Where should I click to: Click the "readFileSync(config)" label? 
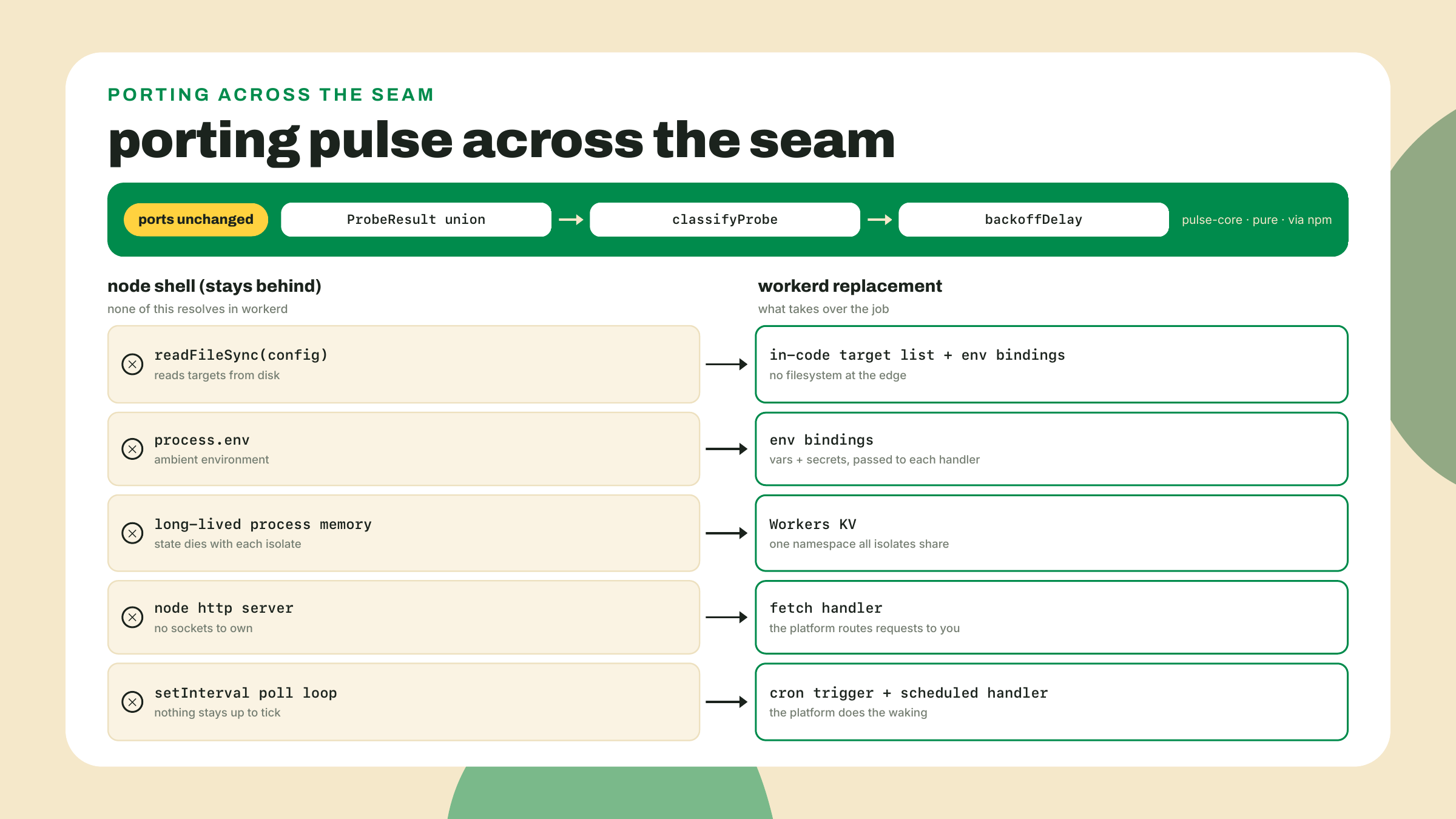click(x=241, y=355)
